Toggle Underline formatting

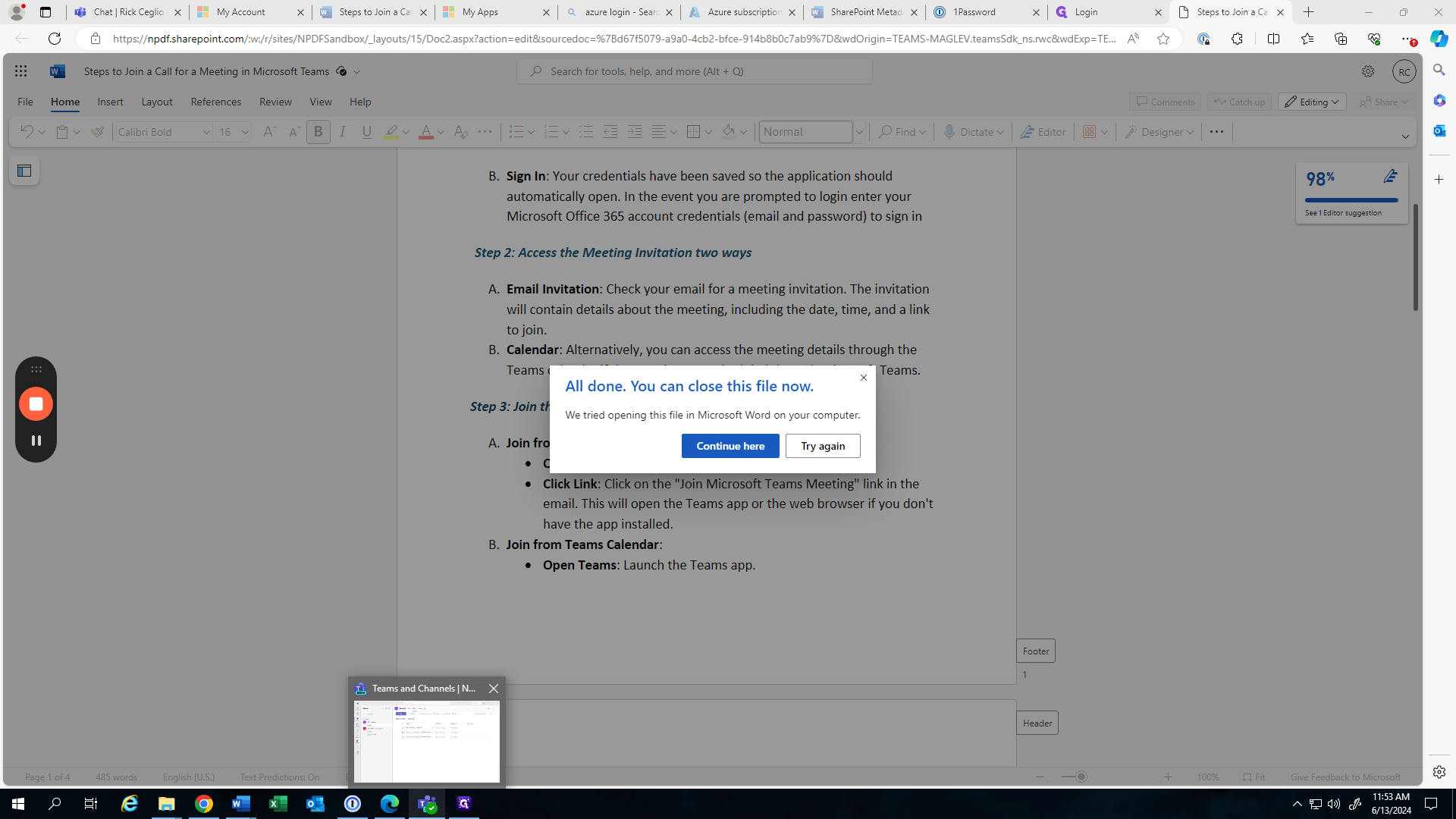367,132
